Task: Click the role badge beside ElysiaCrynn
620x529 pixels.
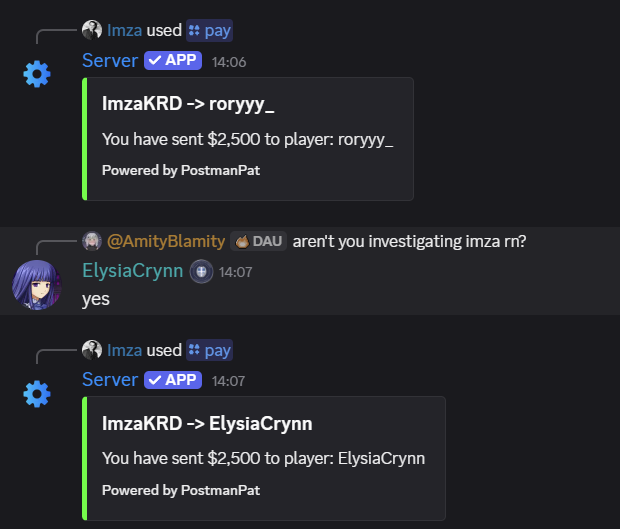Action: tap(201, 271)
